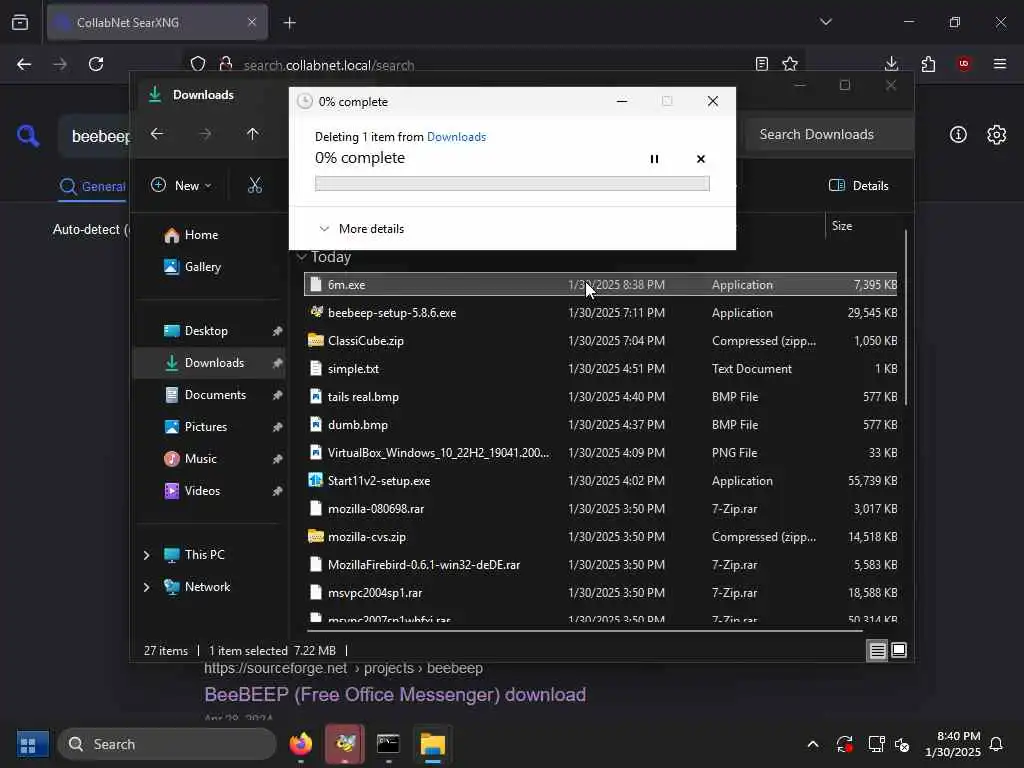Open Firefox from the taskbar
The height and width of the screenshot is (768, 1024).
[301, 744]
